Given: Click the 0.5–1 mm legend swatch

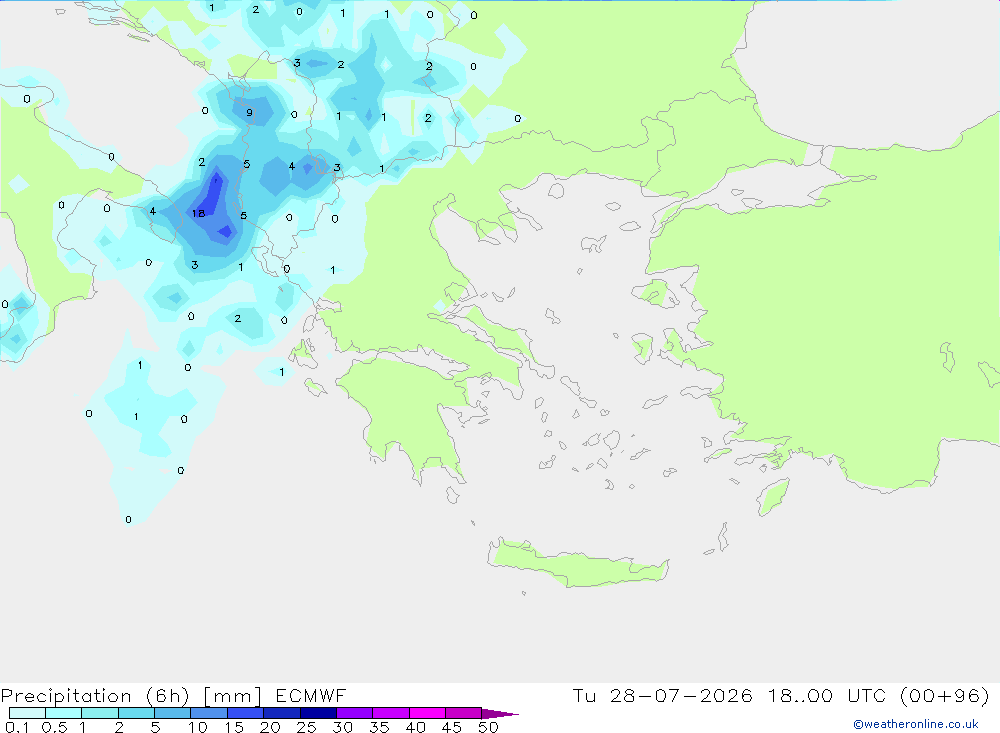Looking at the screenshot, I should pos(64,713).
